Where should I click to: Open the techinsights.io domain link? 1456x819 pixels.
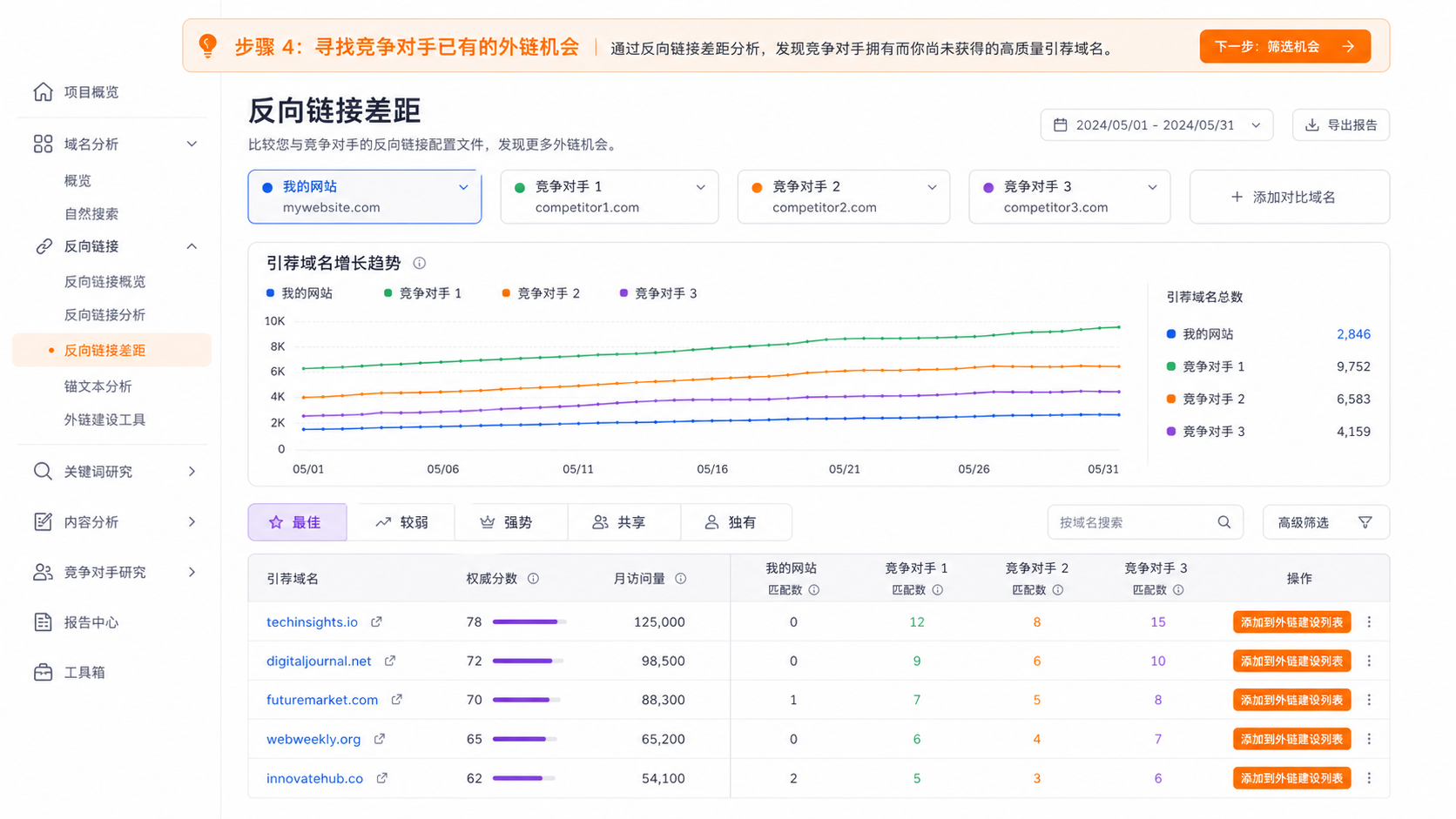point(313,622)
